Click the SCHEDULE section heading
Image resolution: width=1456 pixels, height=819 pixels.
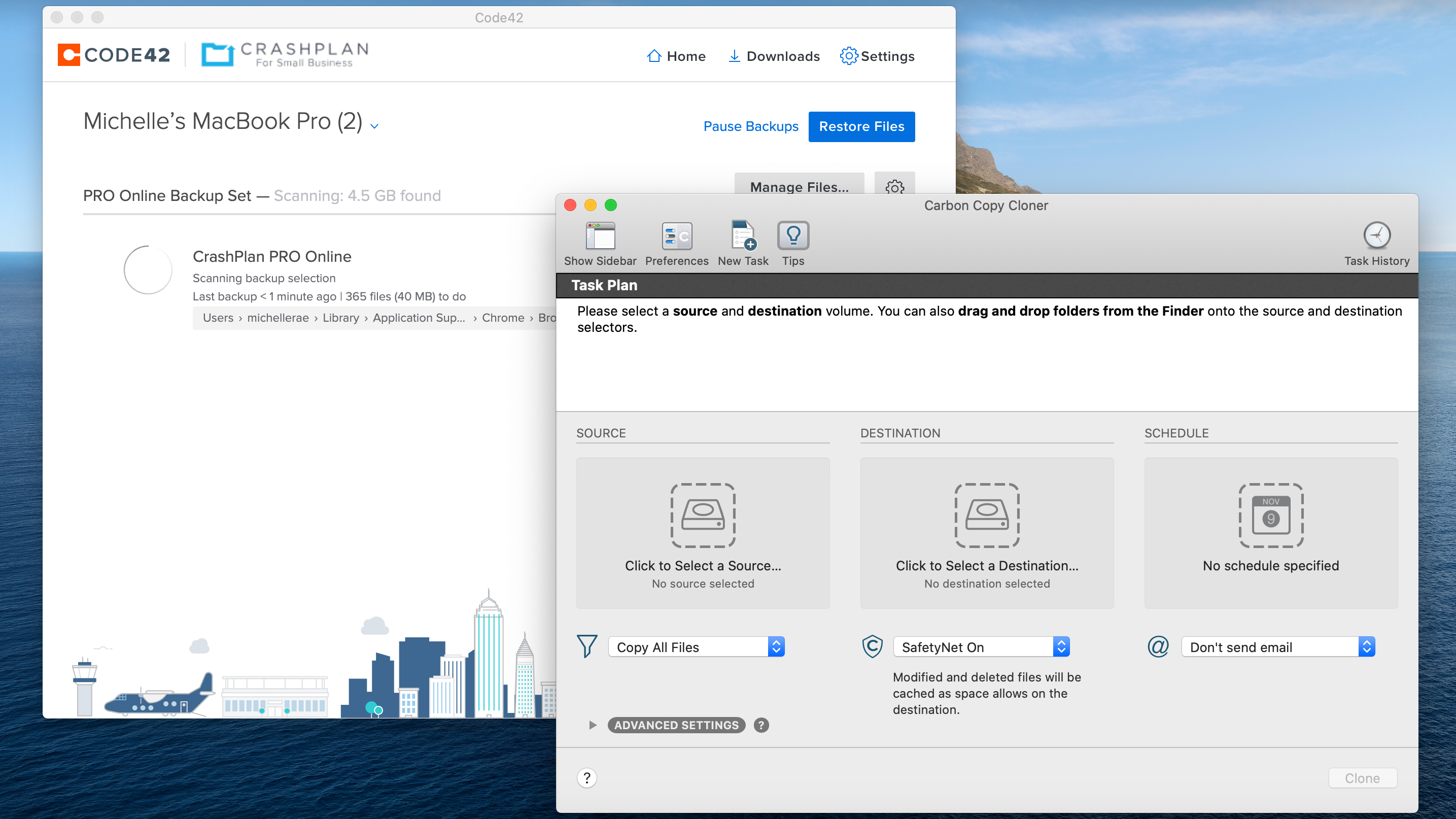coord(1176,433)
